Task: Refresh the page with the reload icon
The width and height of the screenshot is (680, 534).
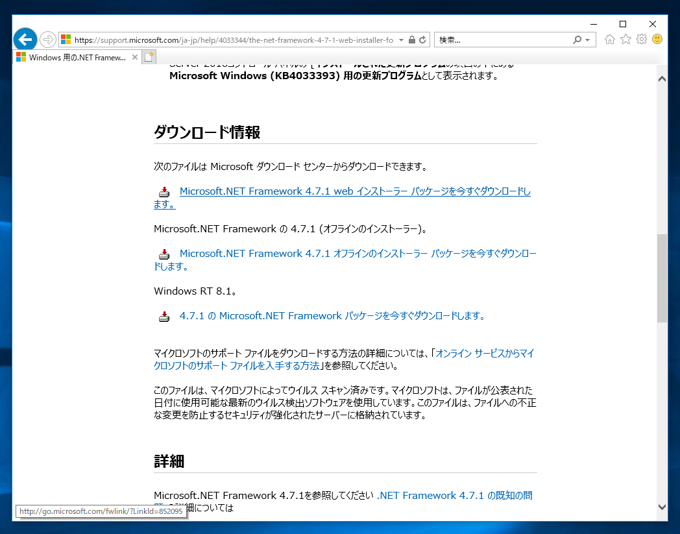Action: [x=422, y=40]
